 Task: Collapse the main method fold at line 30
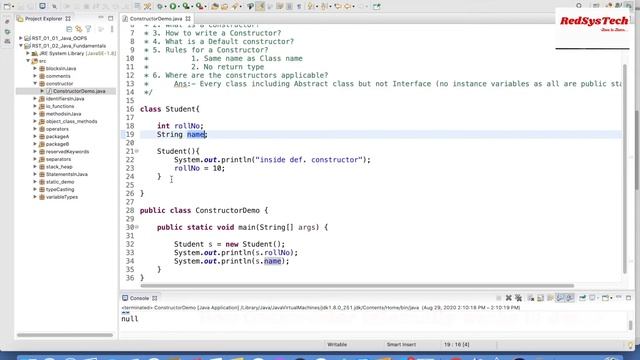137,227
